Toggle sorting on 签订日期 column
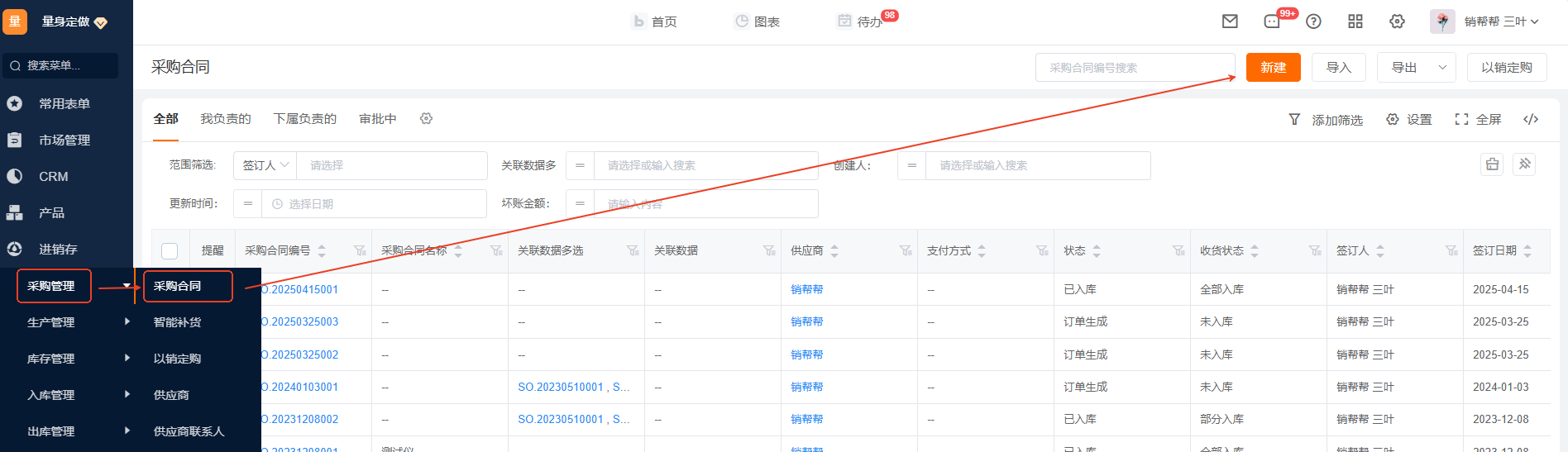1568x452 pixels. (x=1527, y=251)
